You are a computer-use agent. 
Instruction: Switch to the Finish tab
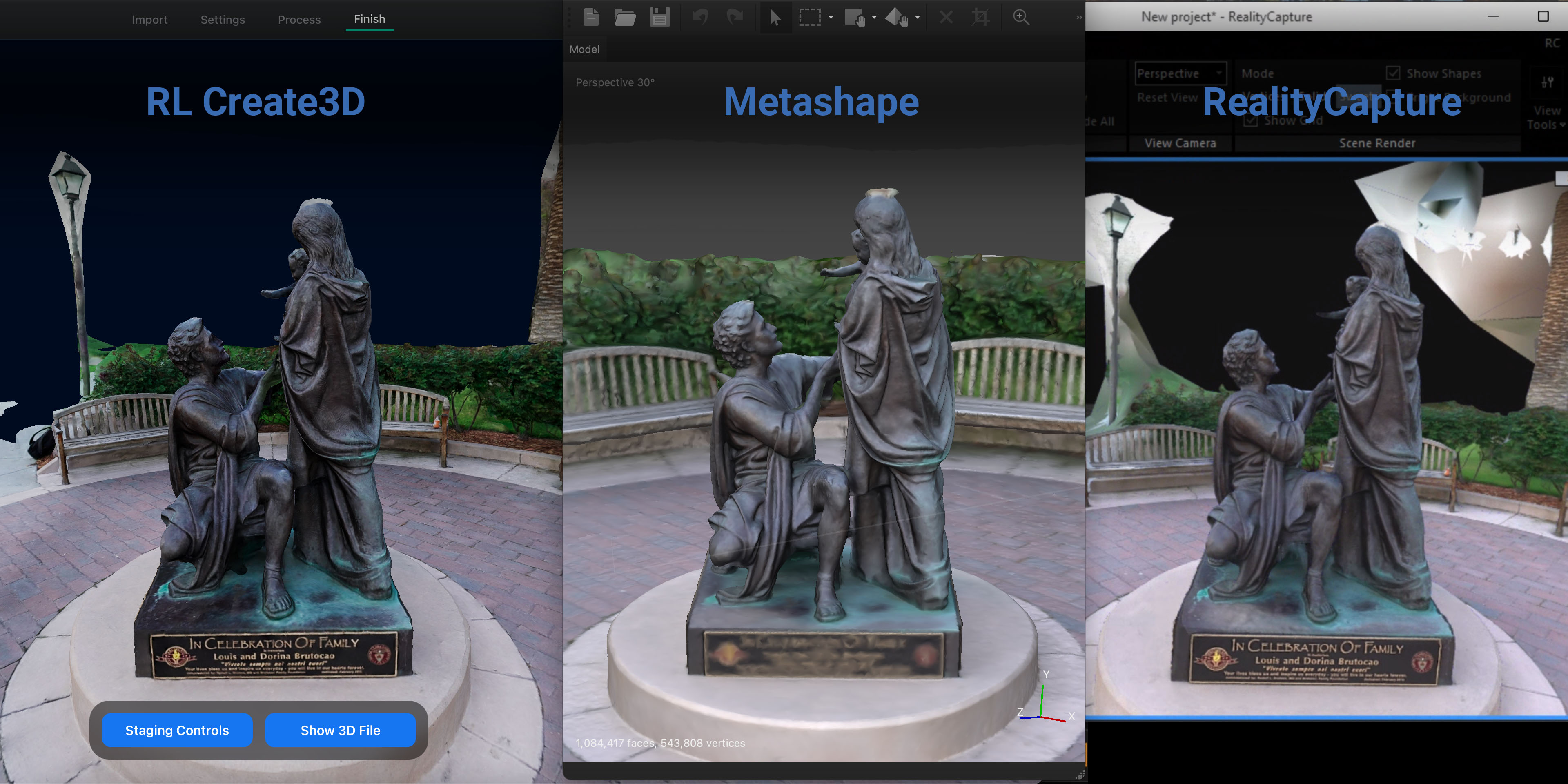tap(370, 19)
